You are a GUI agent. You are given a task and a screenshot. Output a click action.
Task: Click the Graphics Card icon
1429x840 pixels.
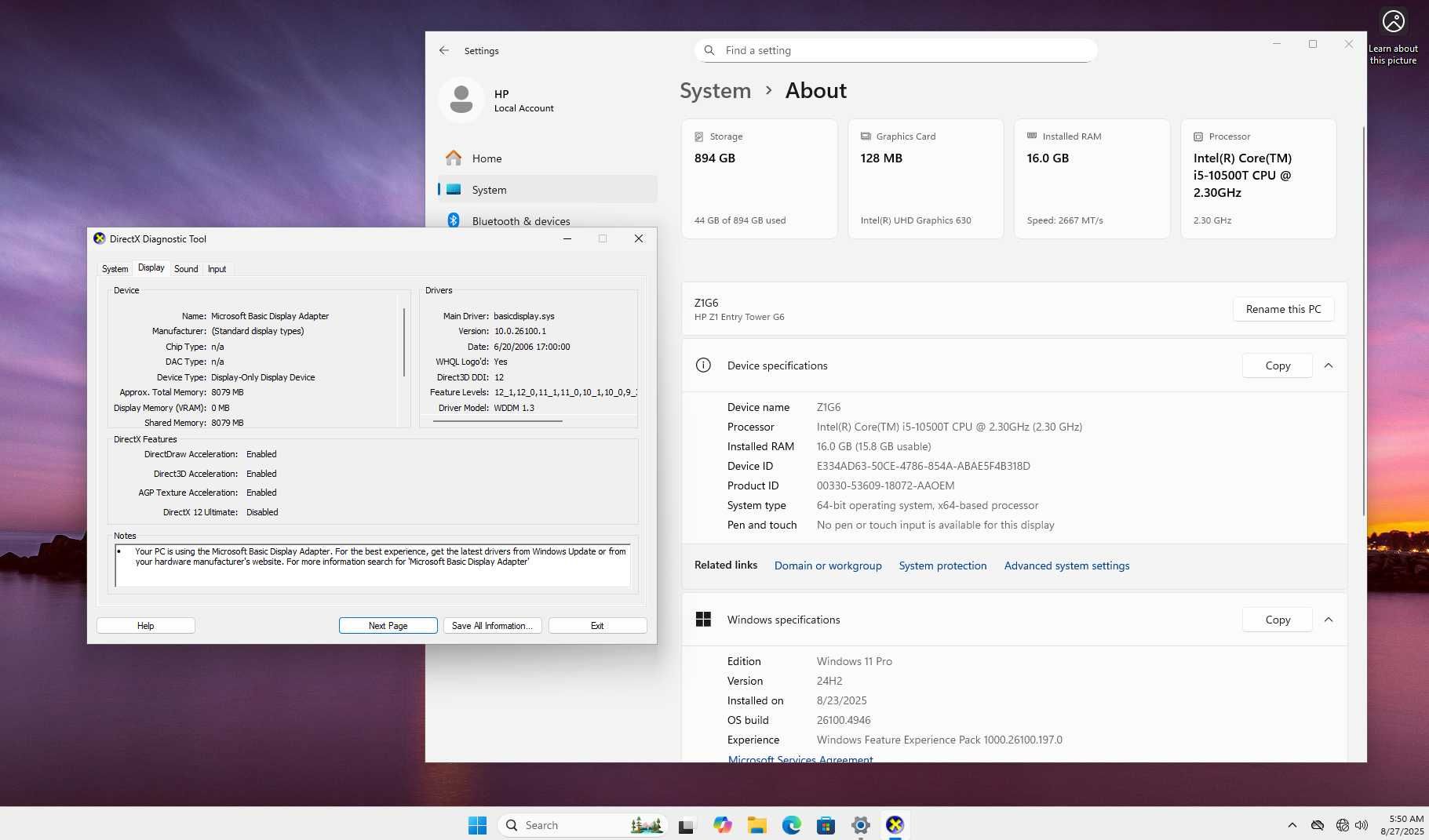click(x=866, y=136)
